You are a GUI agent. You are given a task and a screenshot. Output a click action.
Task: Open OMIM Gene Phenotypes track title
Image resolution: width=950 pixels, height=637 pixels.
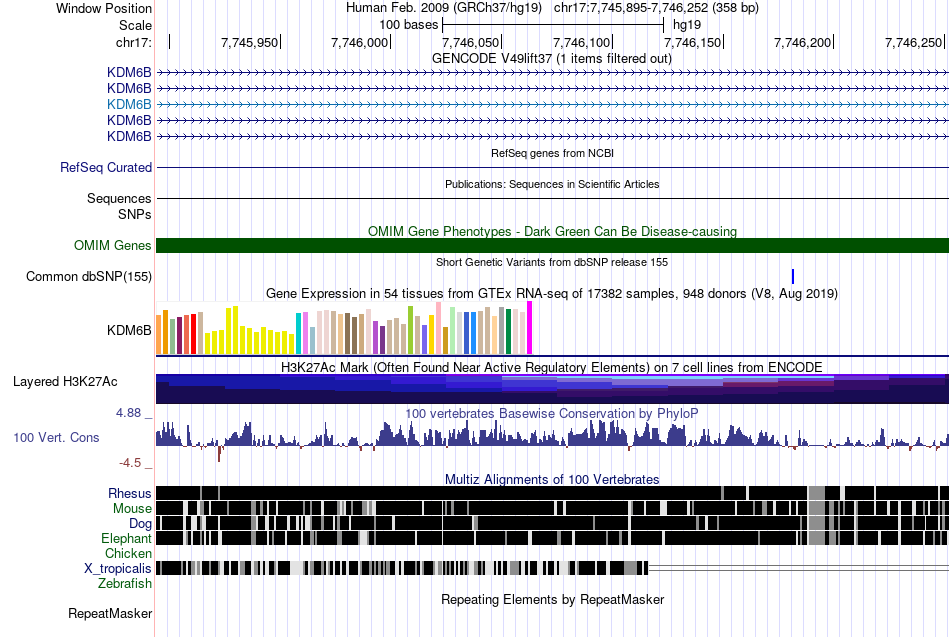pyautogui.click(x=552, y=232)
